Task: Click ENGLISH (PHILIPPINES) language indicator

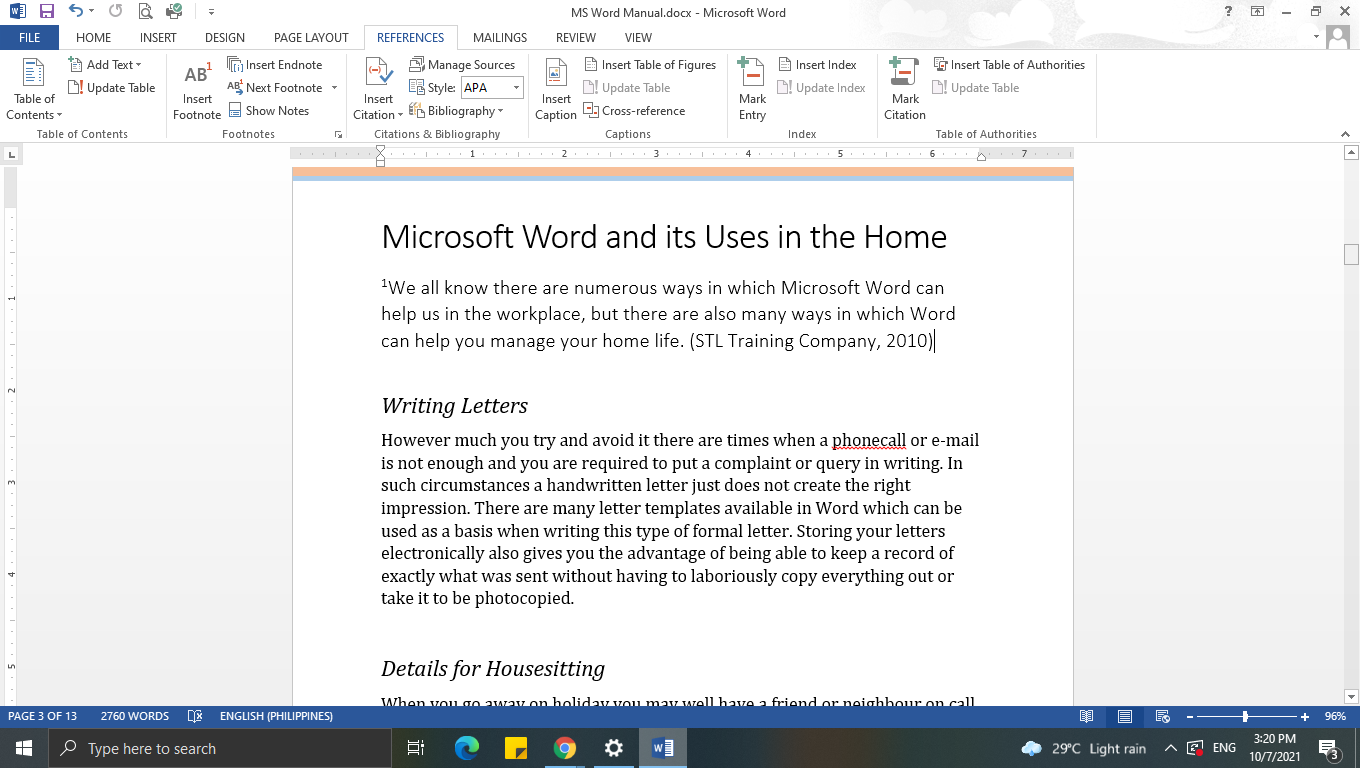Action: [x=276, y=716]
